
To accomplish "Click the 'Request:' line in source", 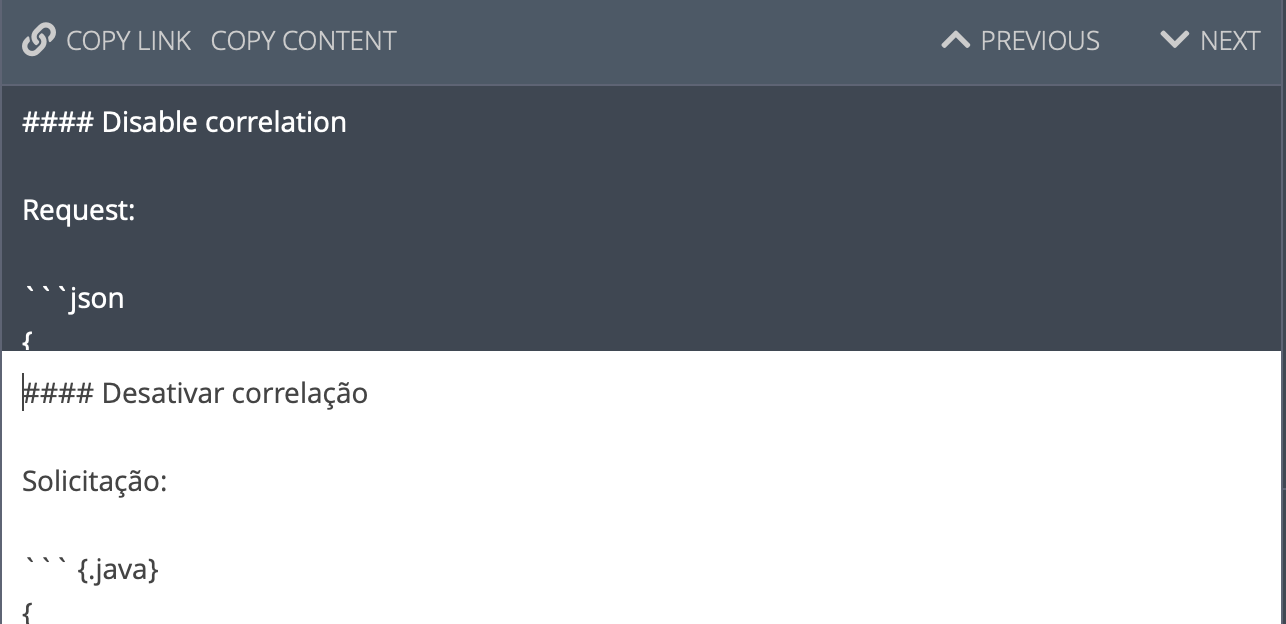I will tap(79, 210).
